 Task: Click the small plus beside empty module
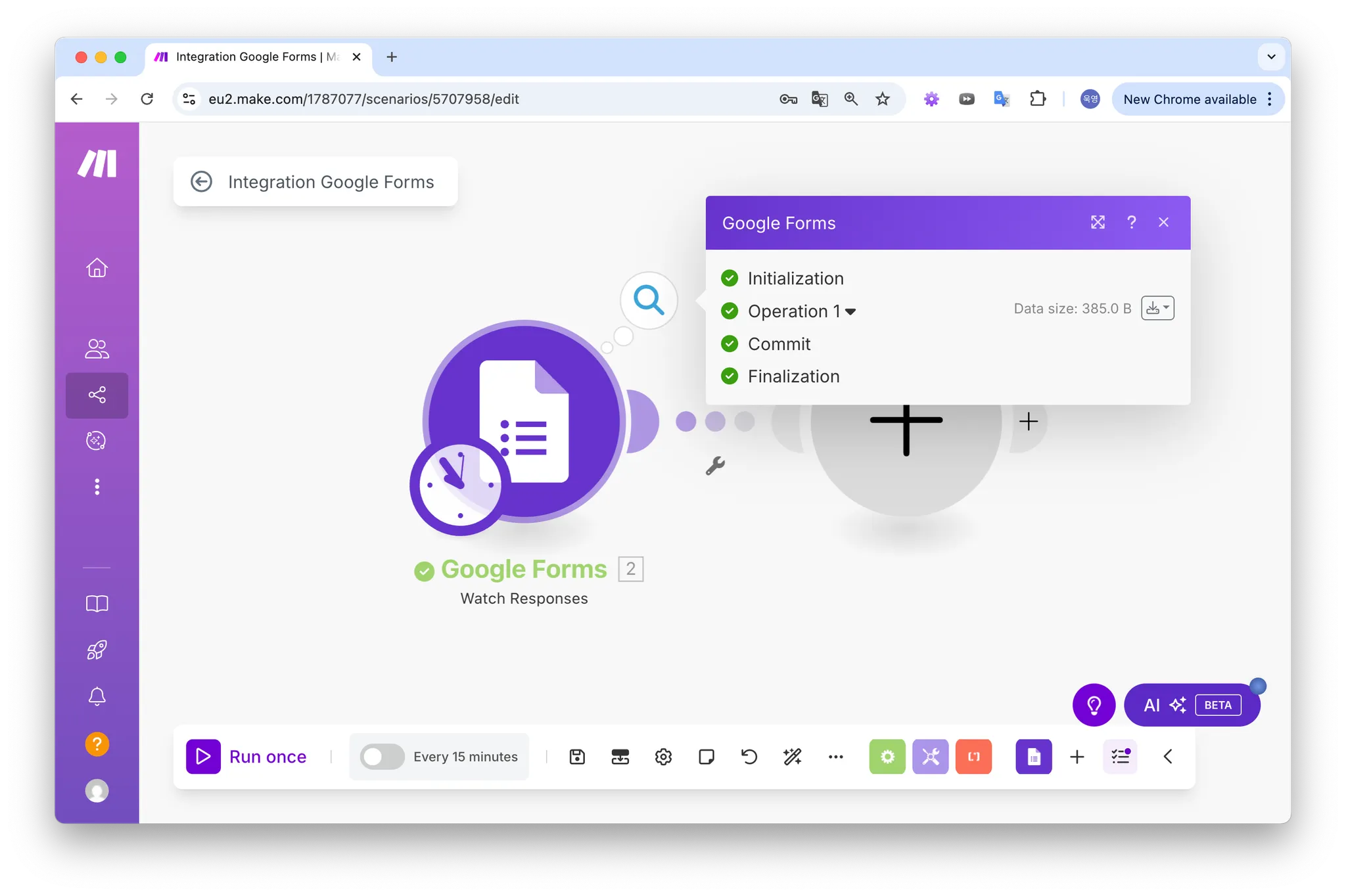point(1029,421)
